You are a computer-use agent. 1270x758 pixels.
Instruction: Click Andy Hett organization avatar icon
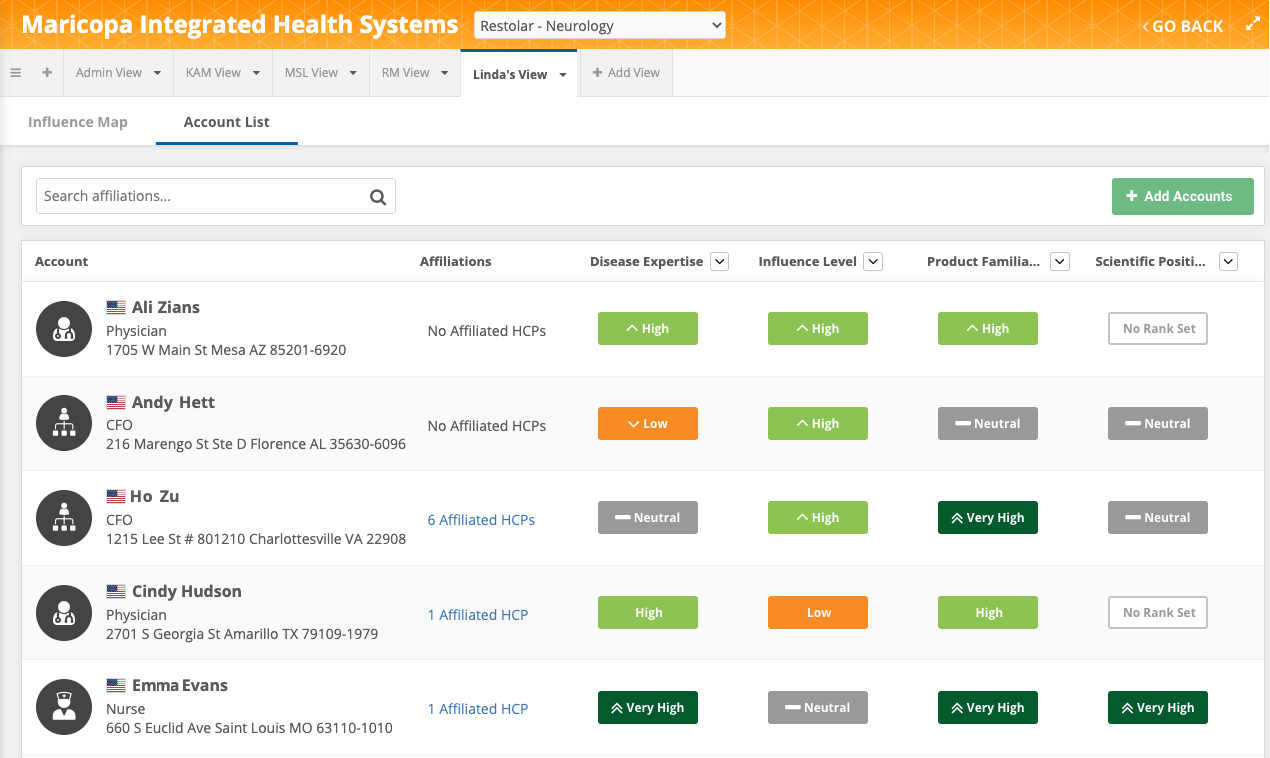click(x=65, y=424)
